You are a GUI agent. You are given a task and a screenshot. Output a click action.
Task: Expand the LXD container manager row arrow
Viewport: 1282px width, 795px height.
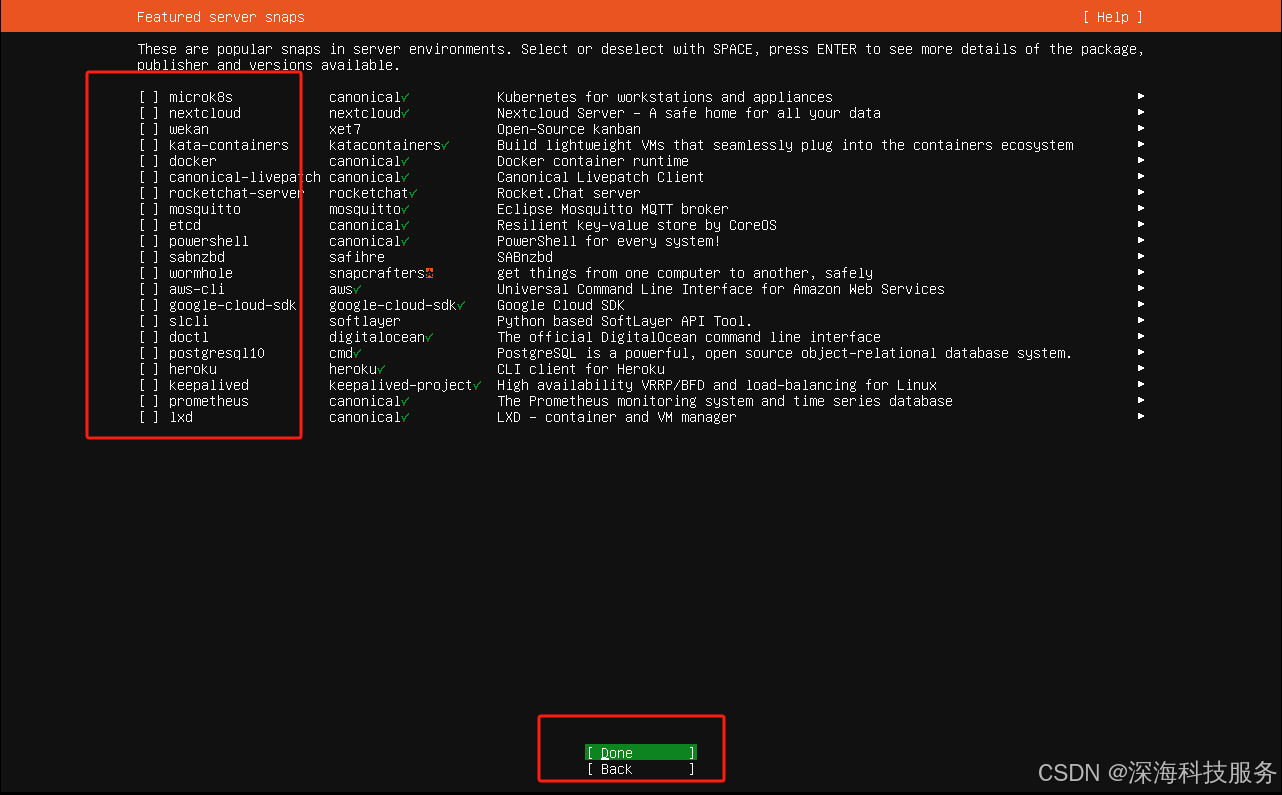[x=1141, y=417]
